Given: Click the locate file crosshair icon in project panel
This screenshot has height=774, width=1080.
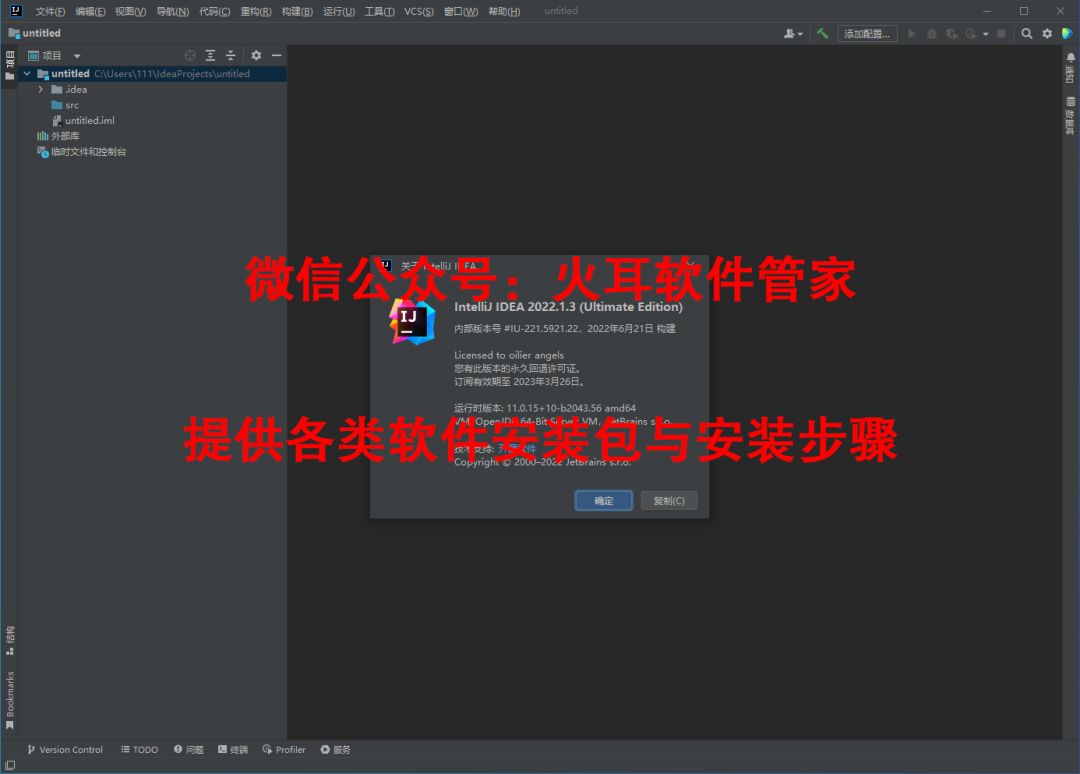Looking at the screenshot, I should (190, 55).
